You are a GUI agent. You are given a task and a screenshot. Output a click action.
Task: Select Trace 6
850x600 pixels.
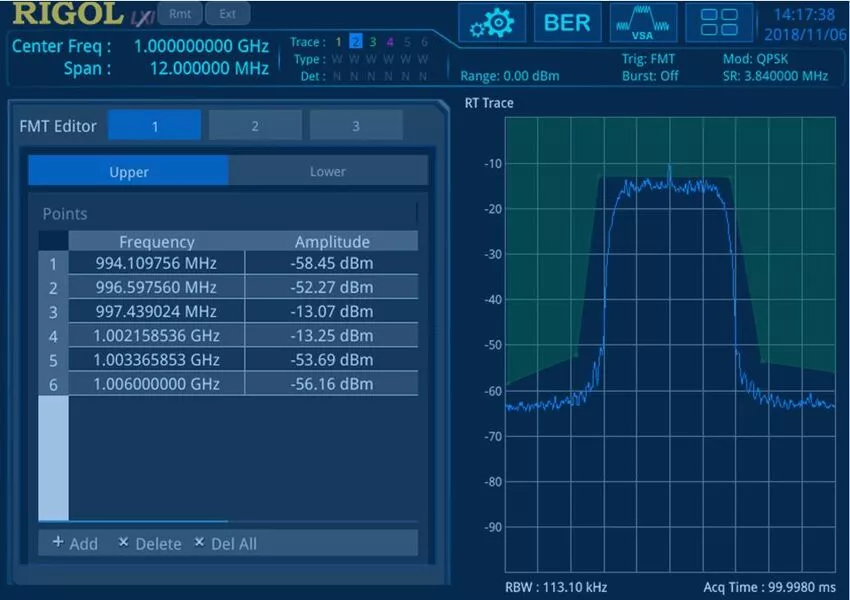(424, 42)
